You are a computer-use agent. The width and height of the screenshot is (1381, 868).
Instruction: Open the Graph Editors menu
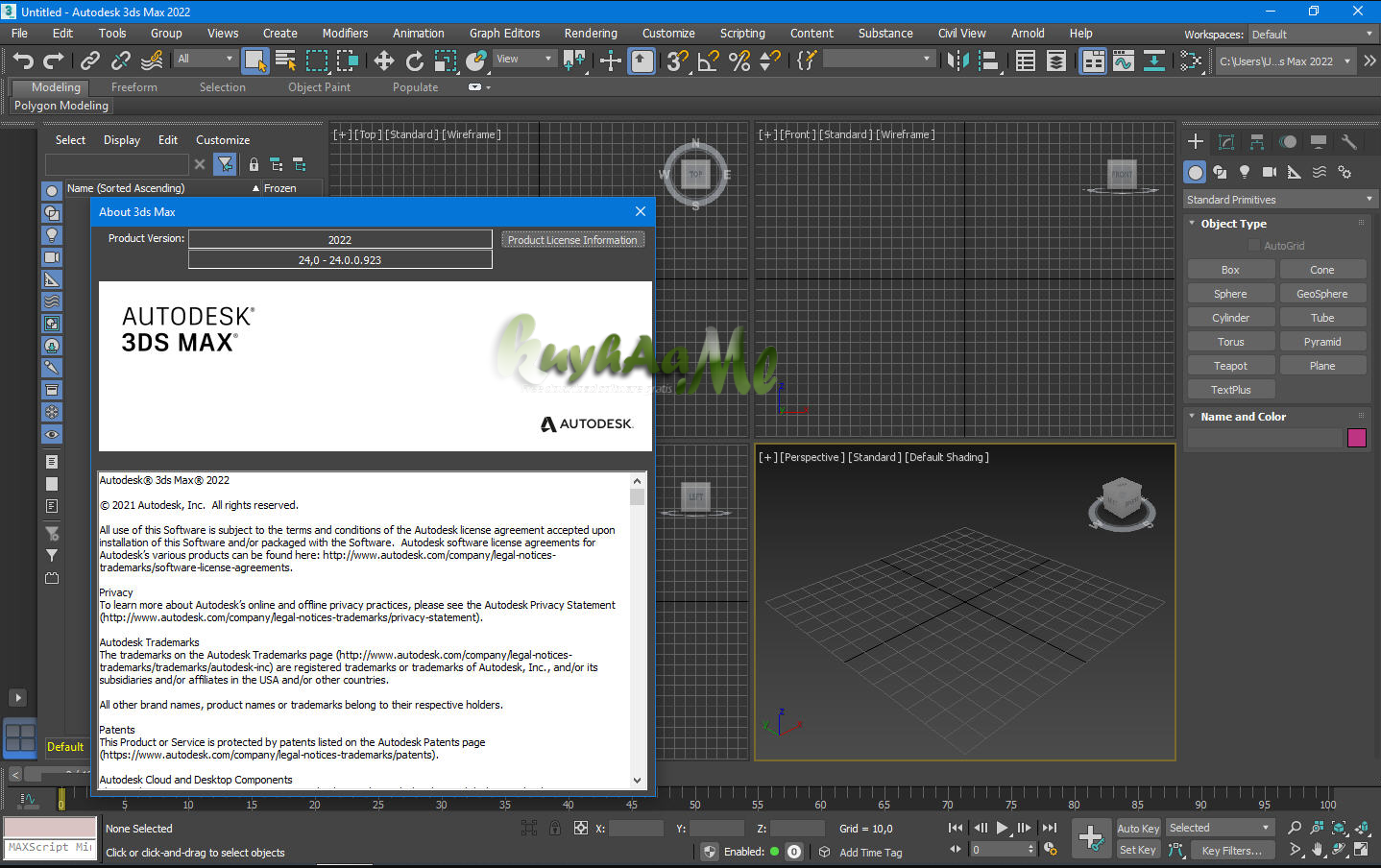pos(504,33)
